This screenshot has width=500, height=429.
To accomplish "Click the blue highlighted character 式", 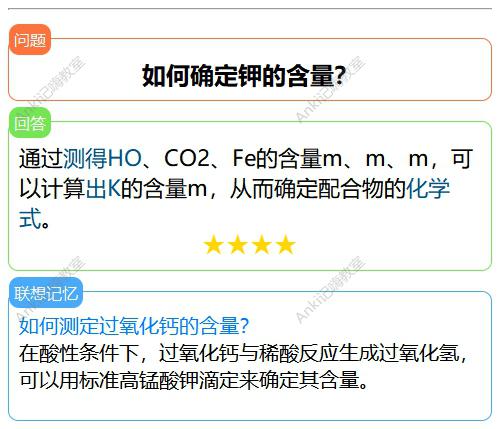I will [30, 219].
